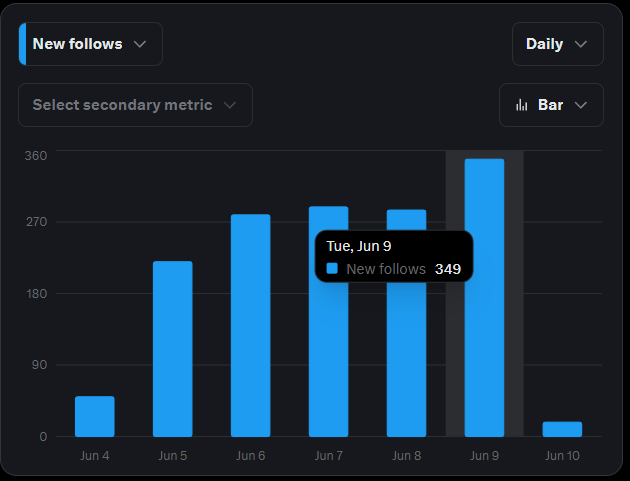Click the 349 value in the tooltip
630x481 pixels.
448,269
